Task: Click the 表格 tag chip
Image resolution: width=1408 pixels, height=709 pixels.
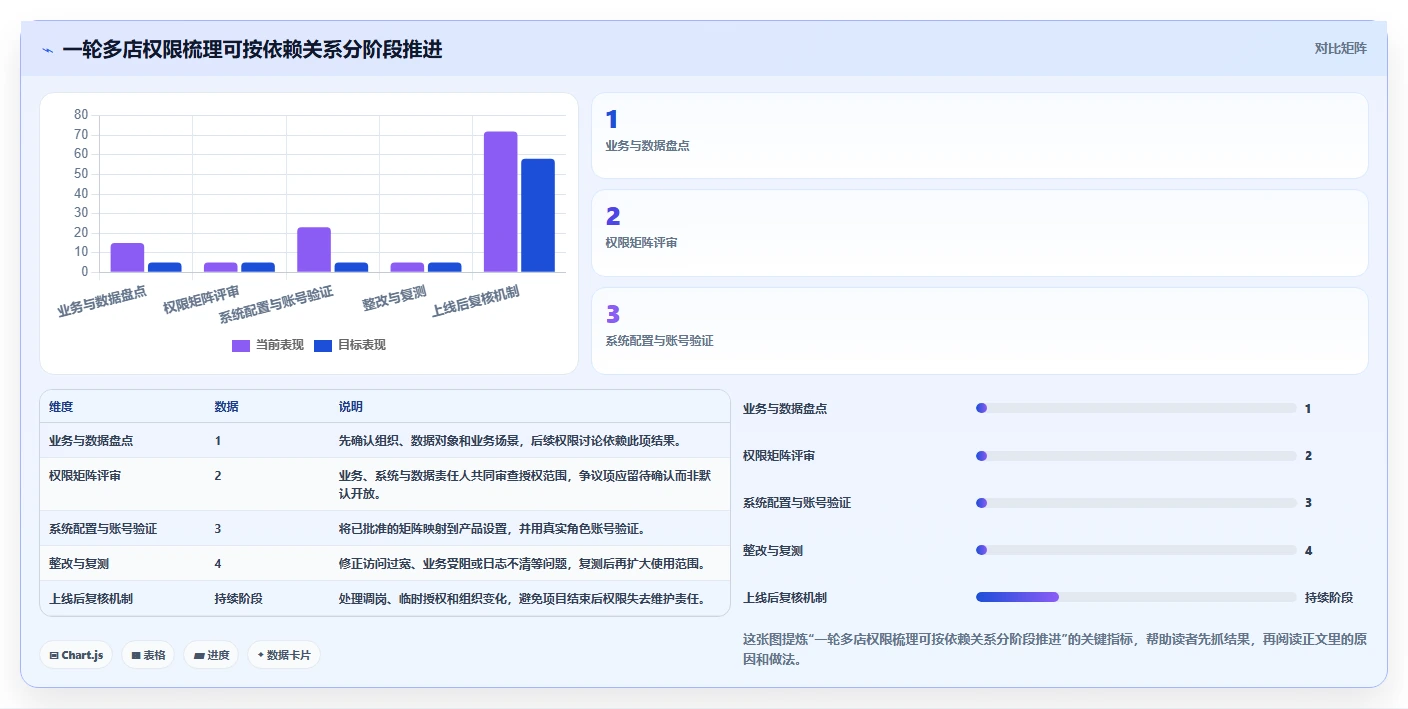Action: pyautogui.click(x=149, y=655)
